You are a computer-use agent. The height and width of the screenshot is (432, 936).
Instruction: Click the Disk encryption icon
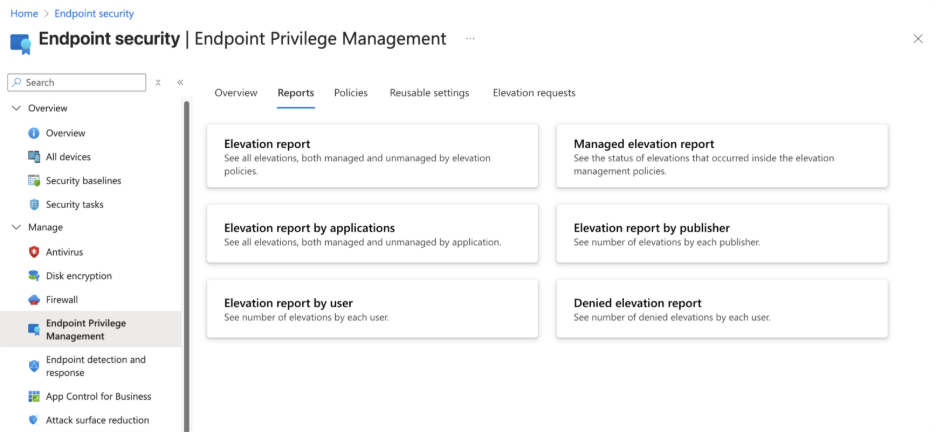click(x=34, y=276)
